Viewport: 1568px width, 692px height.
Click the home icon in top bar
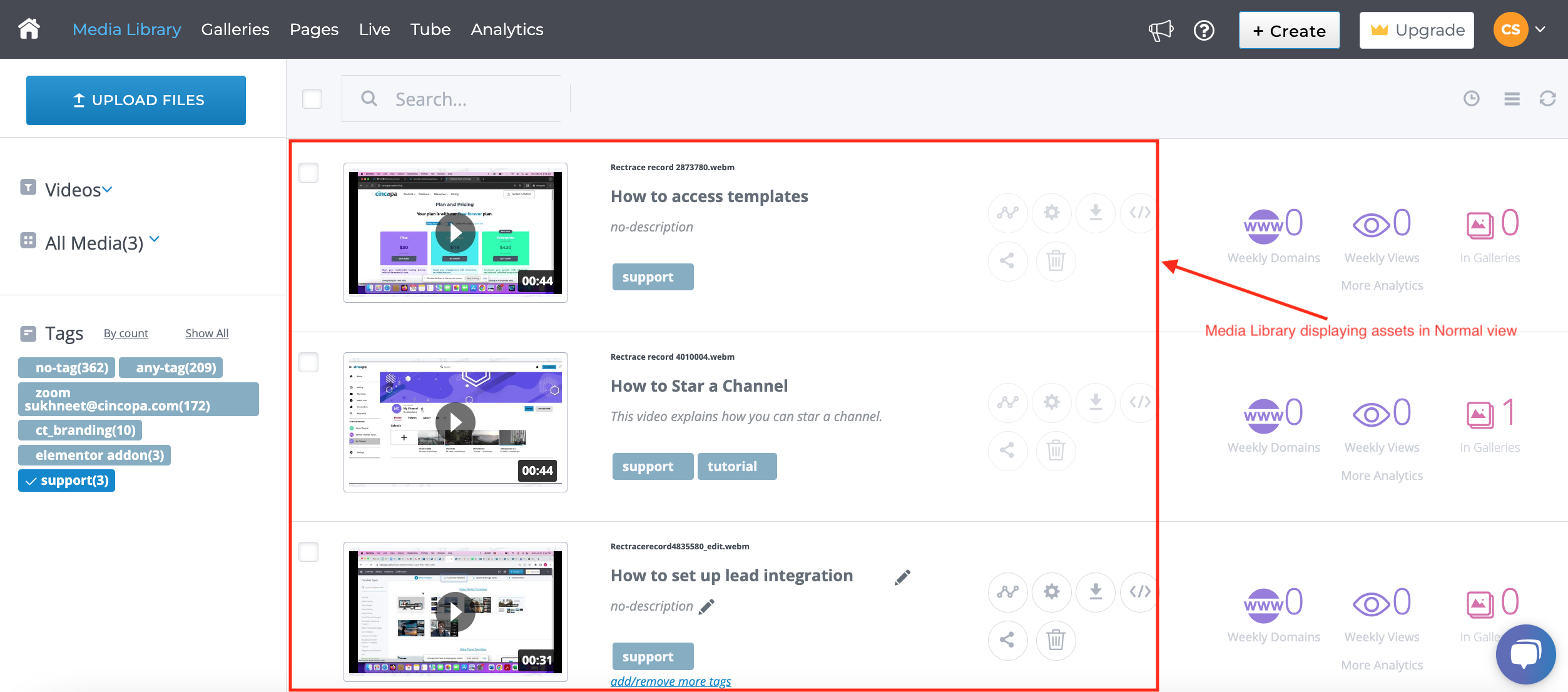pos(29,29)
